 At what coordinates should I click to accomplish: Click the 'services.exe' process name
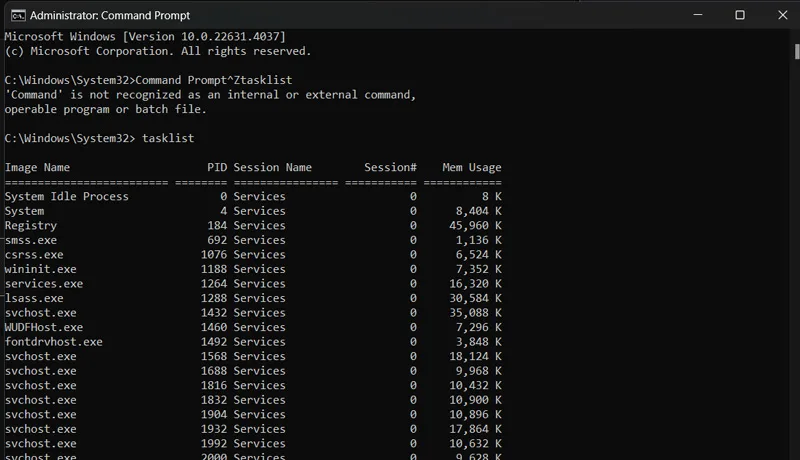[44, 284]
